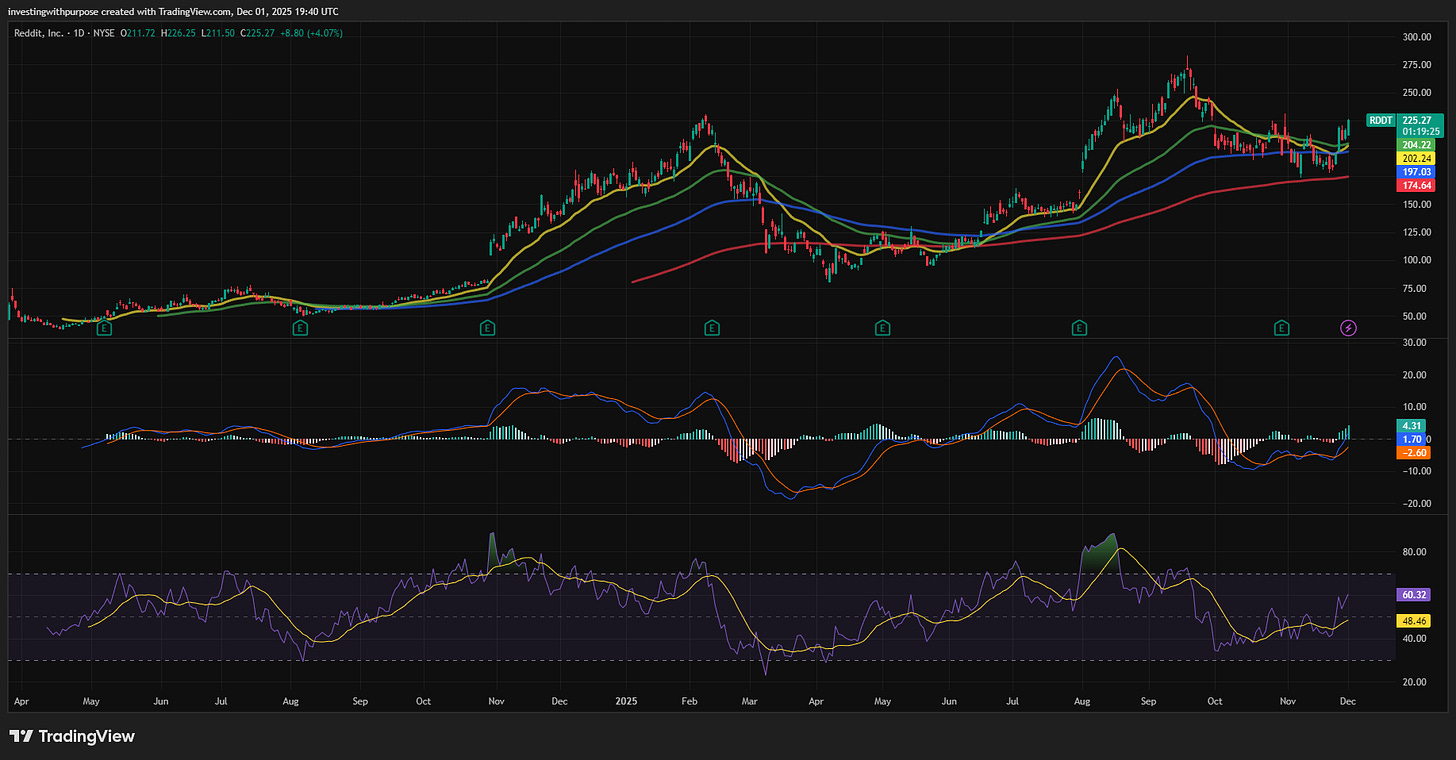Click the earnings E marker just before Nov 2025
The width and height of the screenshot is (1456, 760).
1281,327
